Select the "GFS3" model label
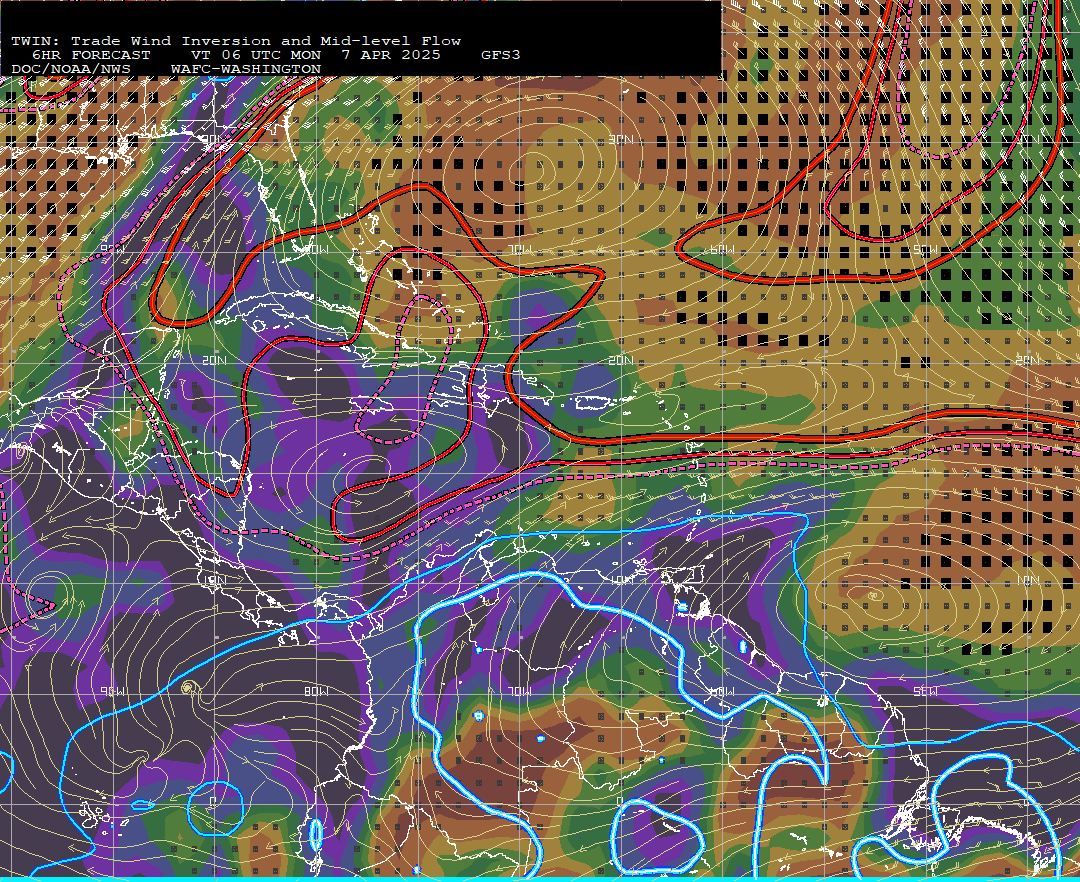Viewport: 1080px width, 882px height. (501, 55)
